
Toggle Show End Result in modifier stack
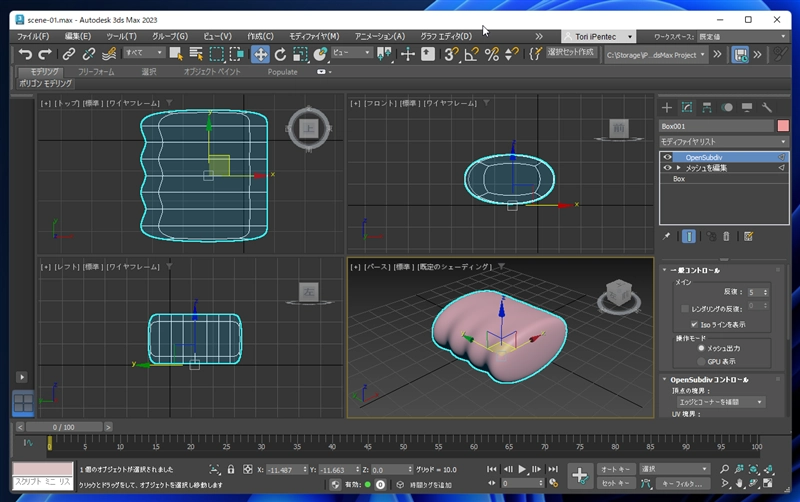click(689, 236)
